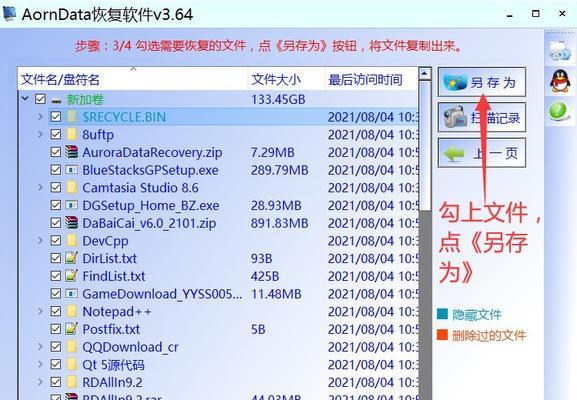Uncheck the AuroraDataRecovery.zip checkbox
Image resolution: width=577 pixels, height=400 pixels.
click(56, 152)
